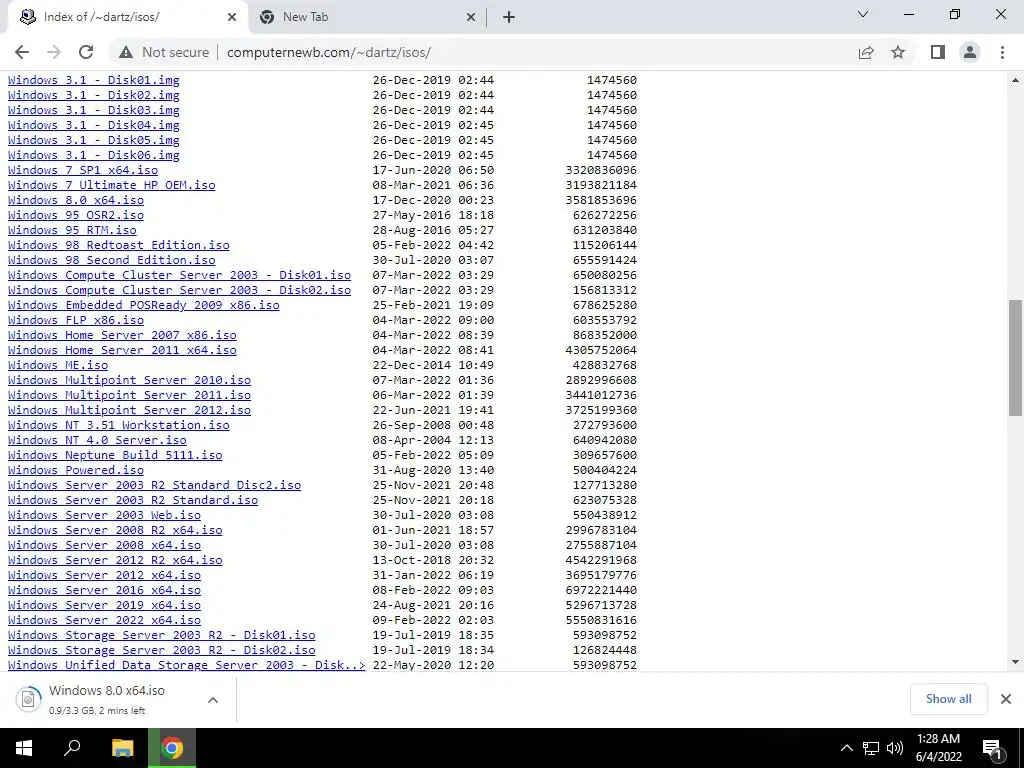1024x768 pixels.
Task: Go back to the previous page
Action: [x=22, y=52]
